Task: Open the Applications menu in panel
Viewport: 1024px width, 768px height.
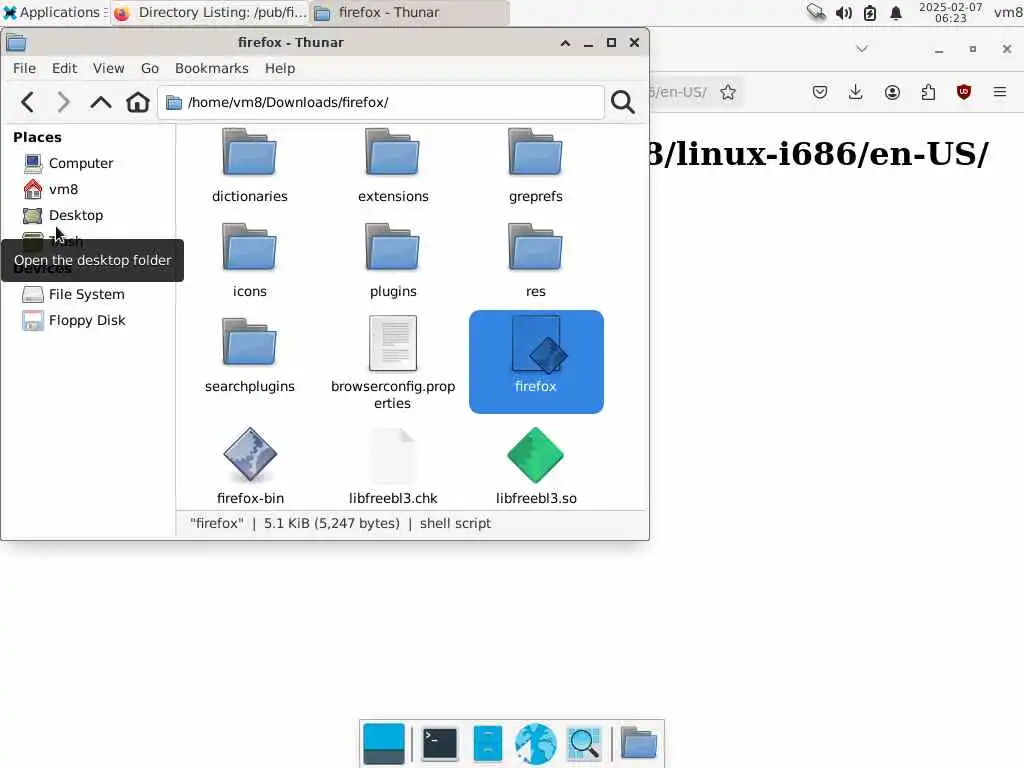Action: click(52, 12)
